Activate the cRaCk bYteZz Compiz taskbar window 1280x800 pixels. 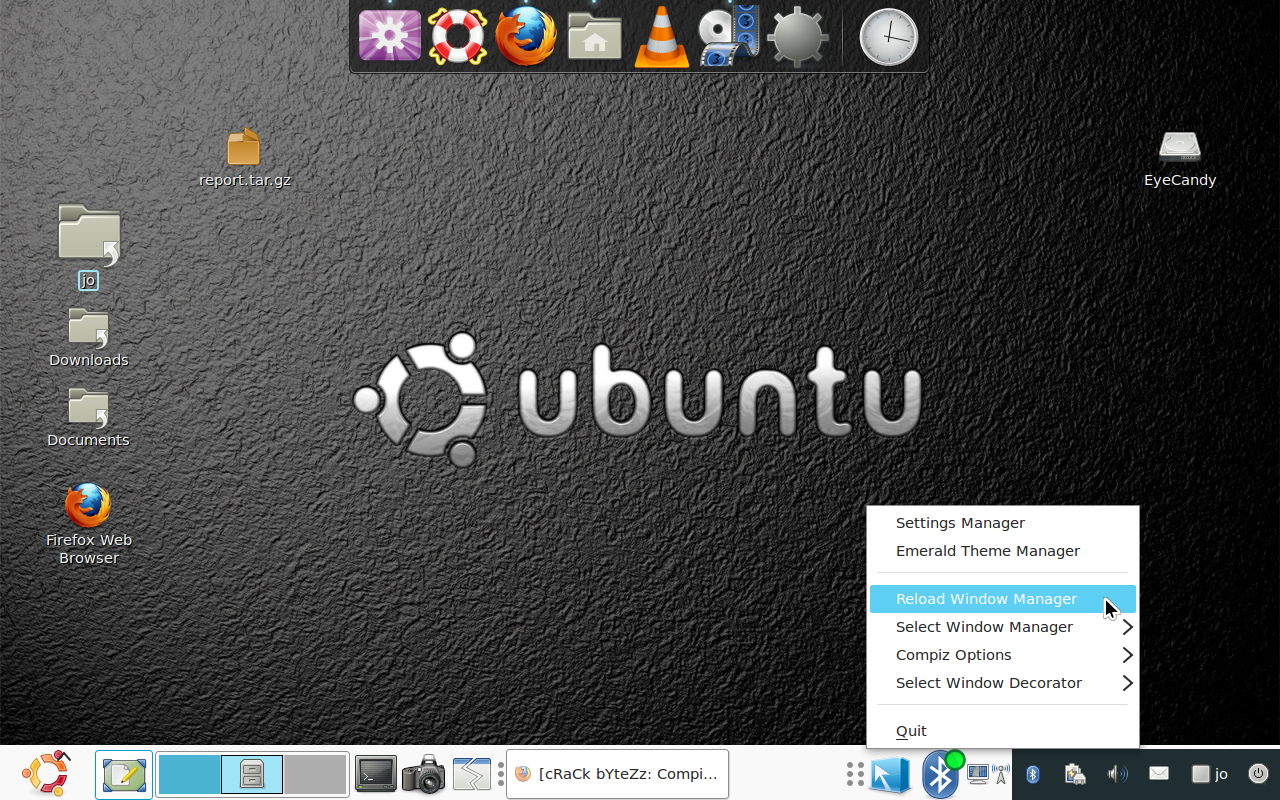pos(617,773)
